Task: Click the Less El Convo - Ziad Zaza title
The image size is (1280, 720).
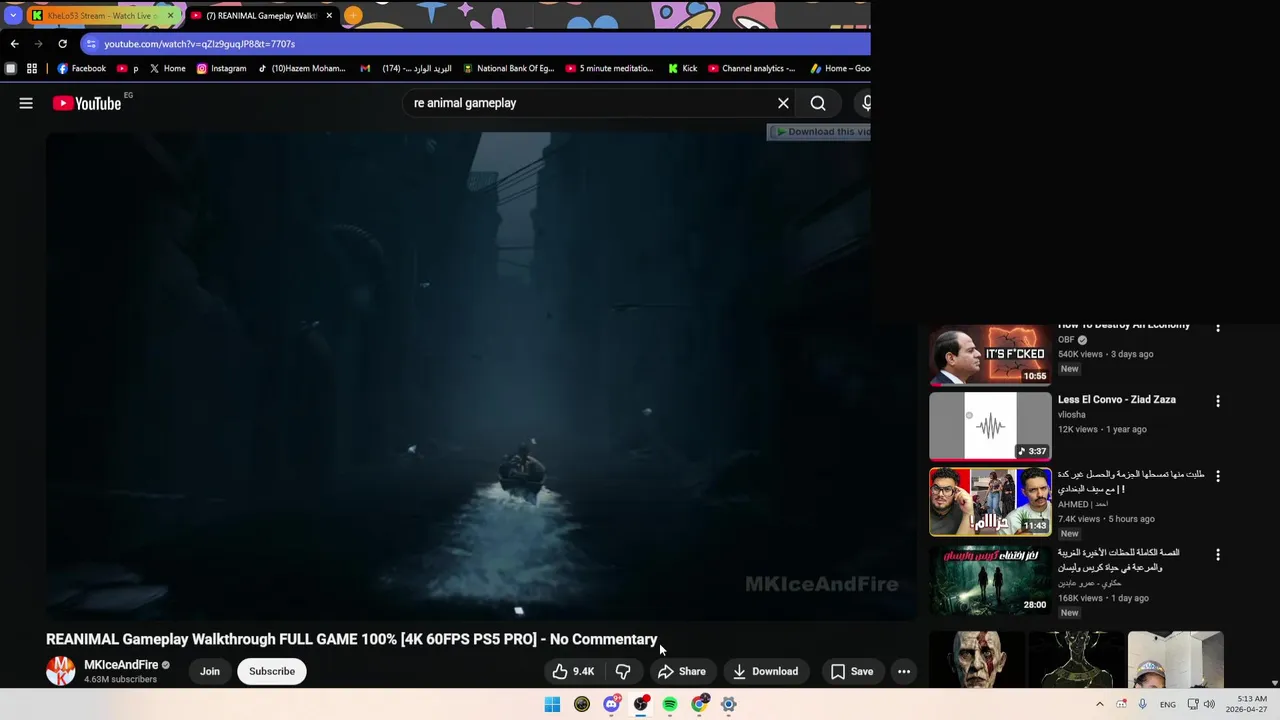Action: 1116,400
